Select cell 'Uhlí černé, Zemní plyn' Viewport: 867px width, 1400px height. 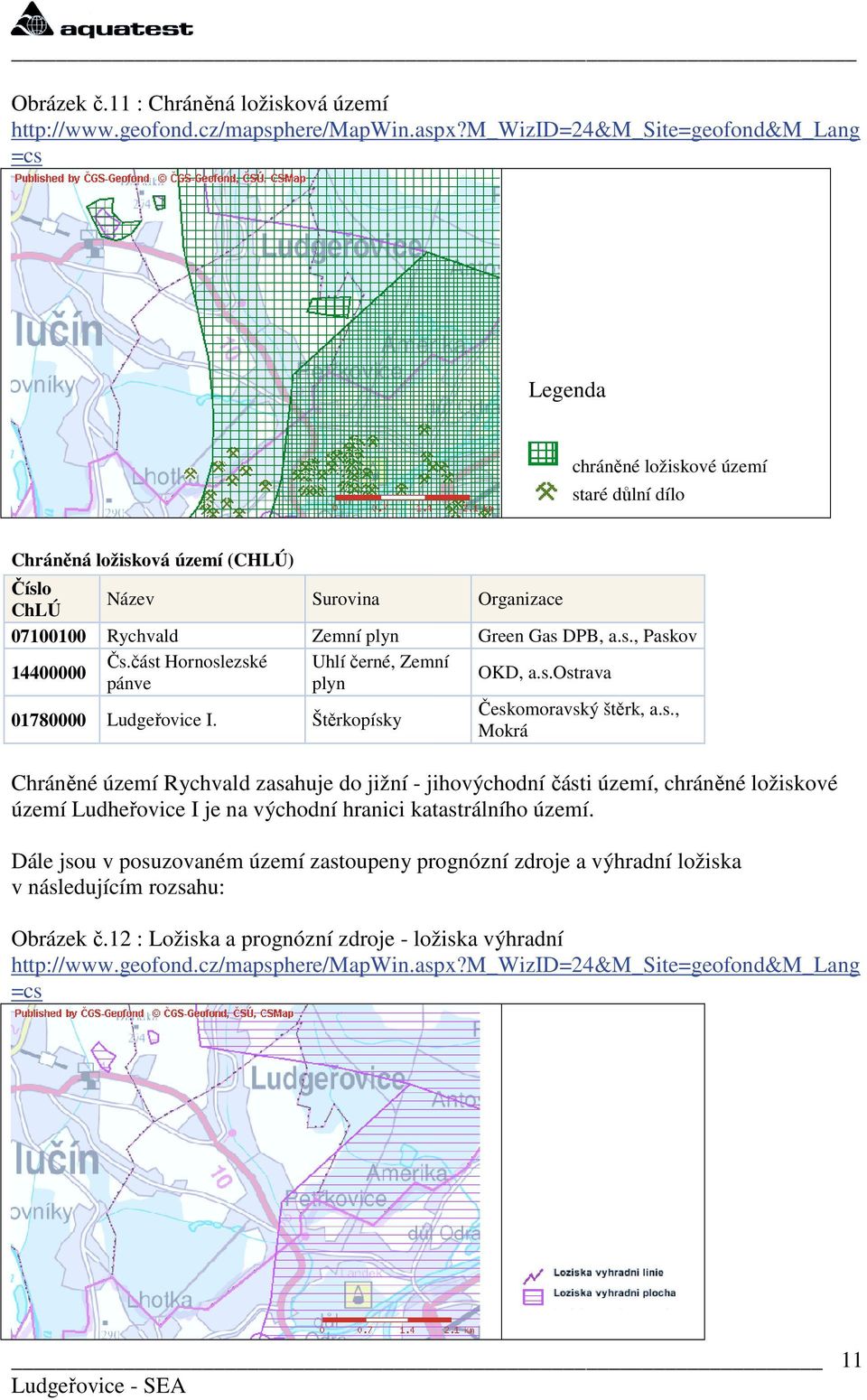[380, 672]
